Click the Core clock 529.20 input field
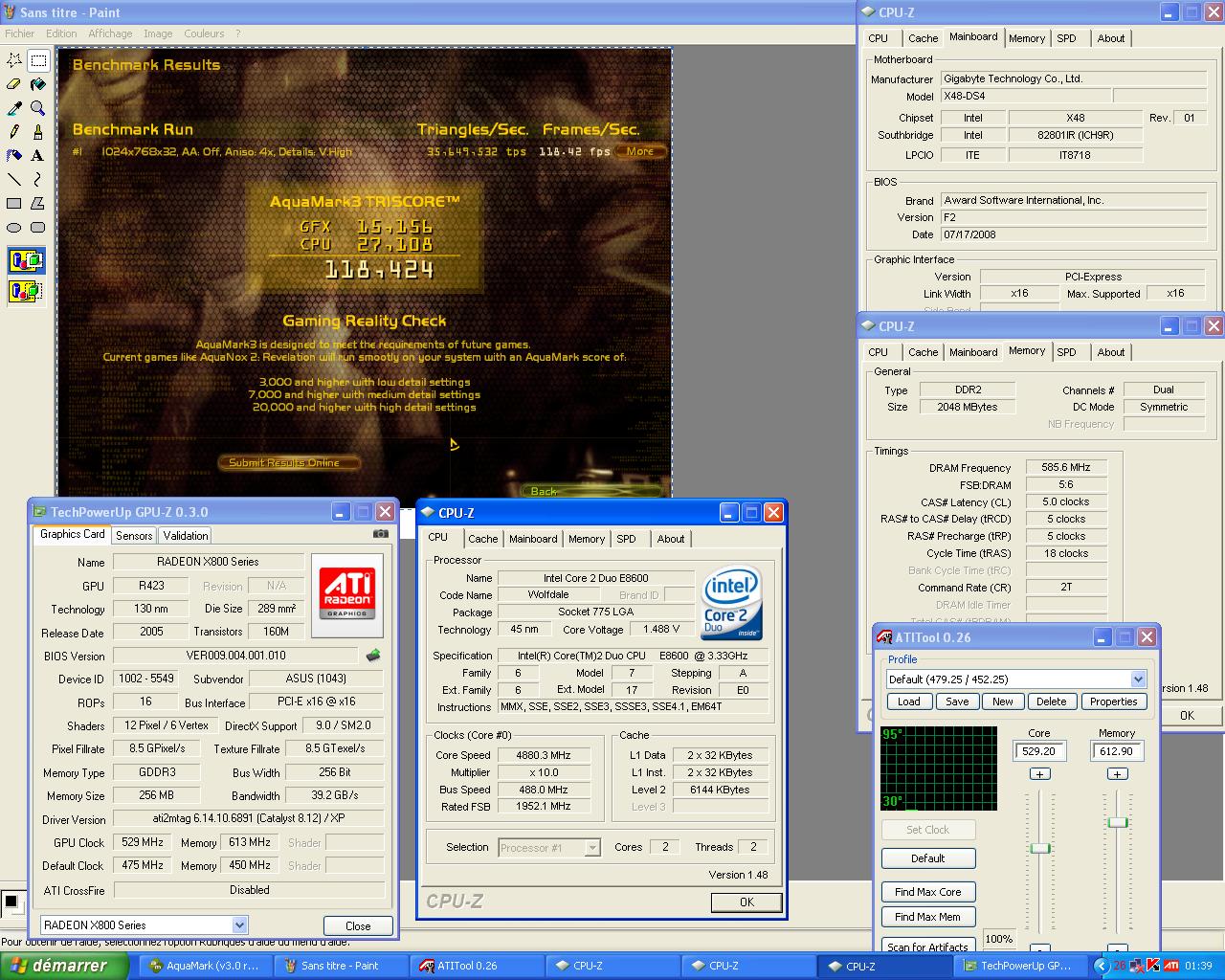This screenshot has width=1225, height=980. (1039, 751)
